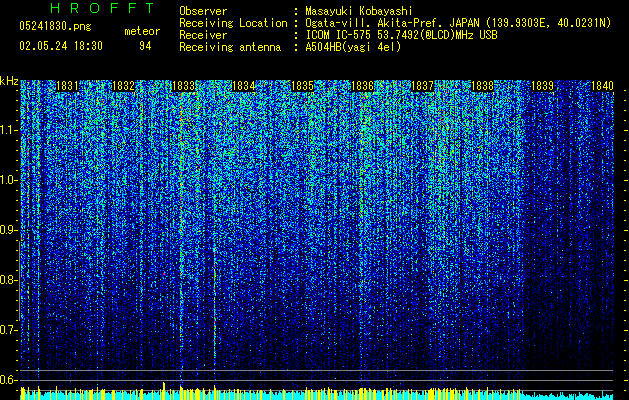
Task: Click the 0.6 frequency axis label
Action: point(9,380)
